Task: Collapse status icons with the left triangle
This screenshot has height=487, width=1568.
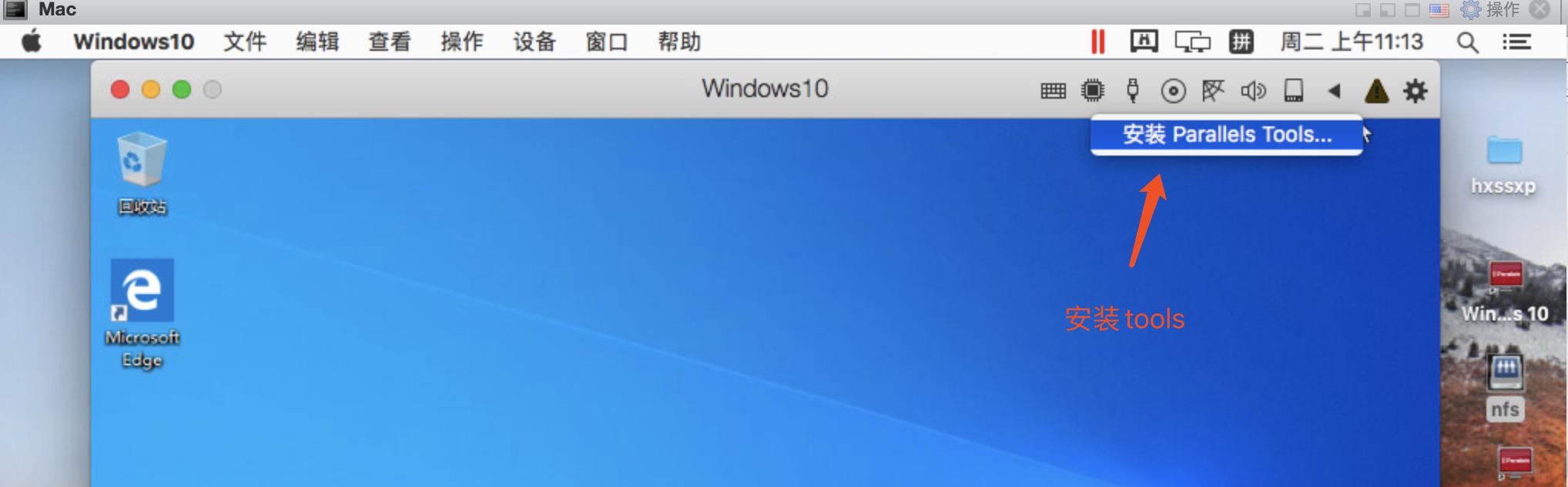Action: point(1335,91)
